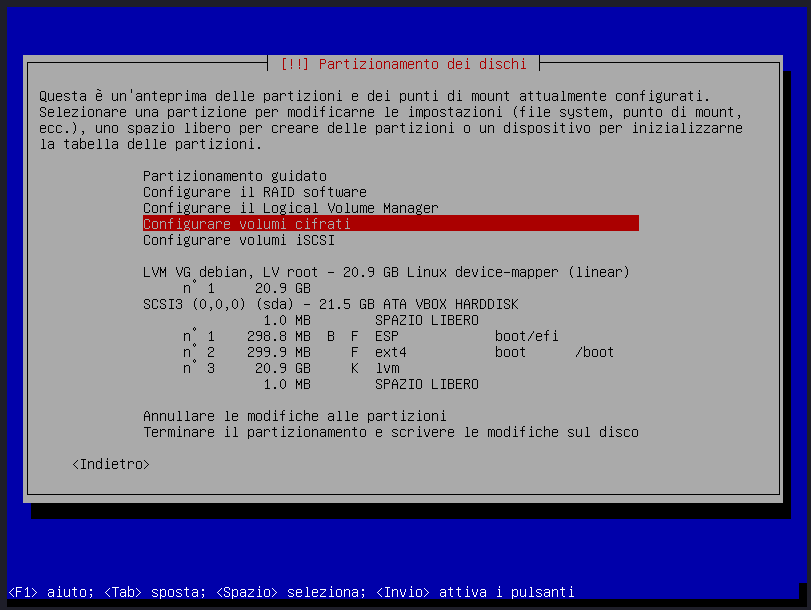The image size is (811, 610).
Task: Choose Configurare il RAID software
Action: coord(254,192)
